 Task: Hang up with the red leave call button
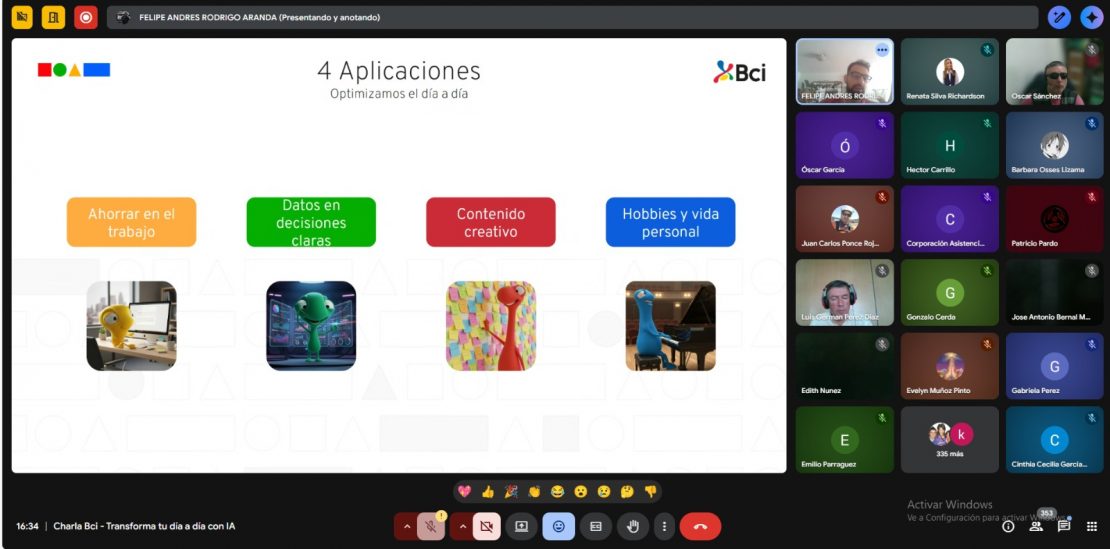click(x=700, y=526)
